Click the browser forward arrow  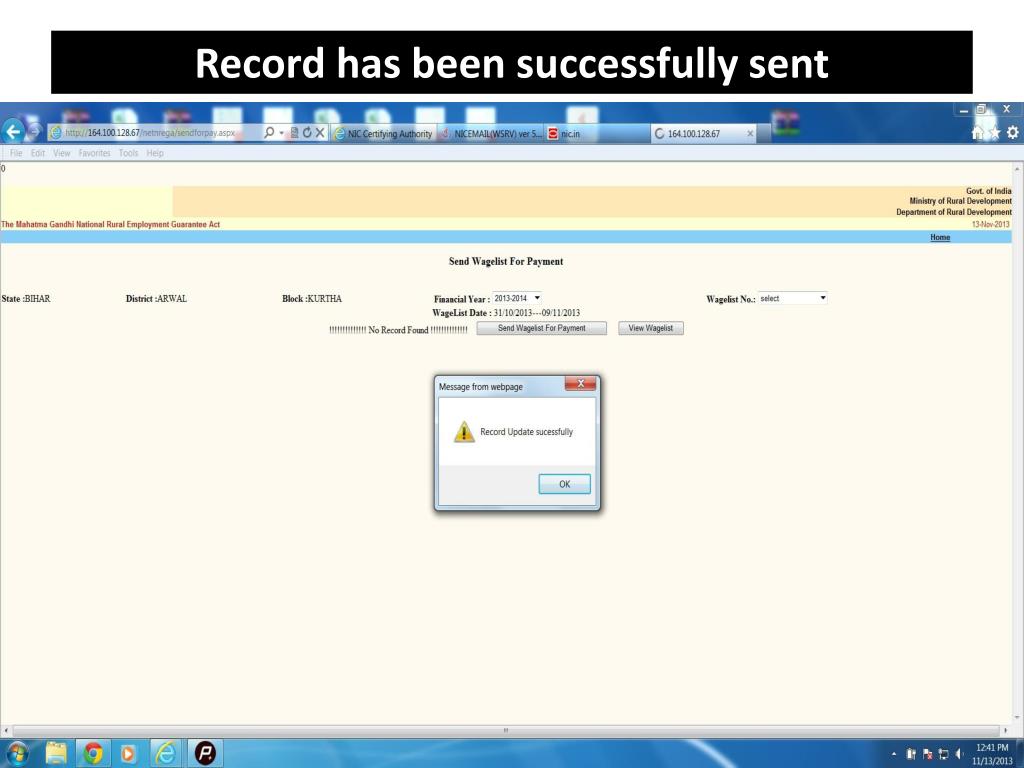point(35,132)
